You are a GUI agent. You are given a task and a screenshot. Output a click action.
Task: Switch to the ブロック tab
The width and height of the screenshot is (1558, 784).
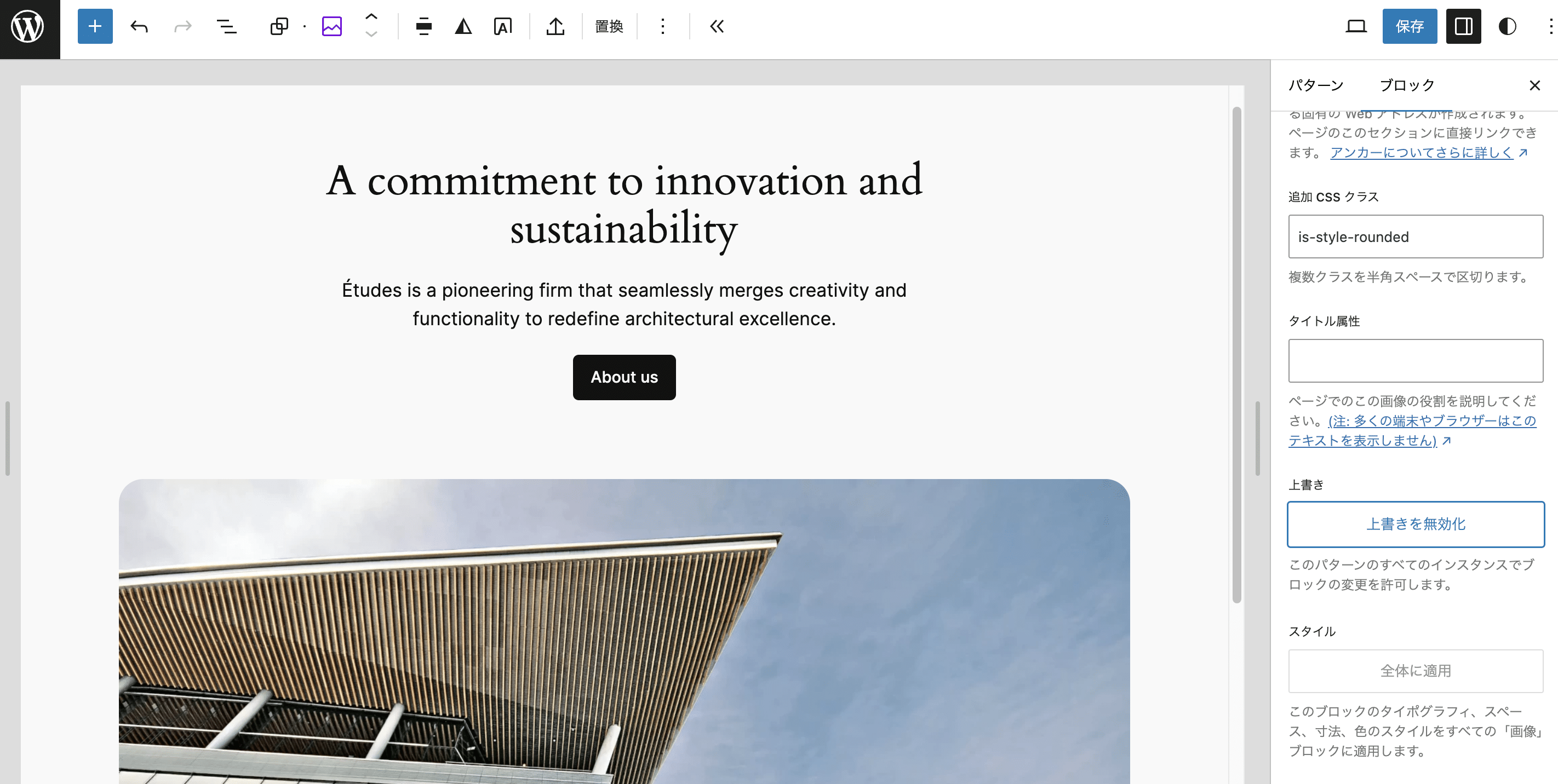1407,85
